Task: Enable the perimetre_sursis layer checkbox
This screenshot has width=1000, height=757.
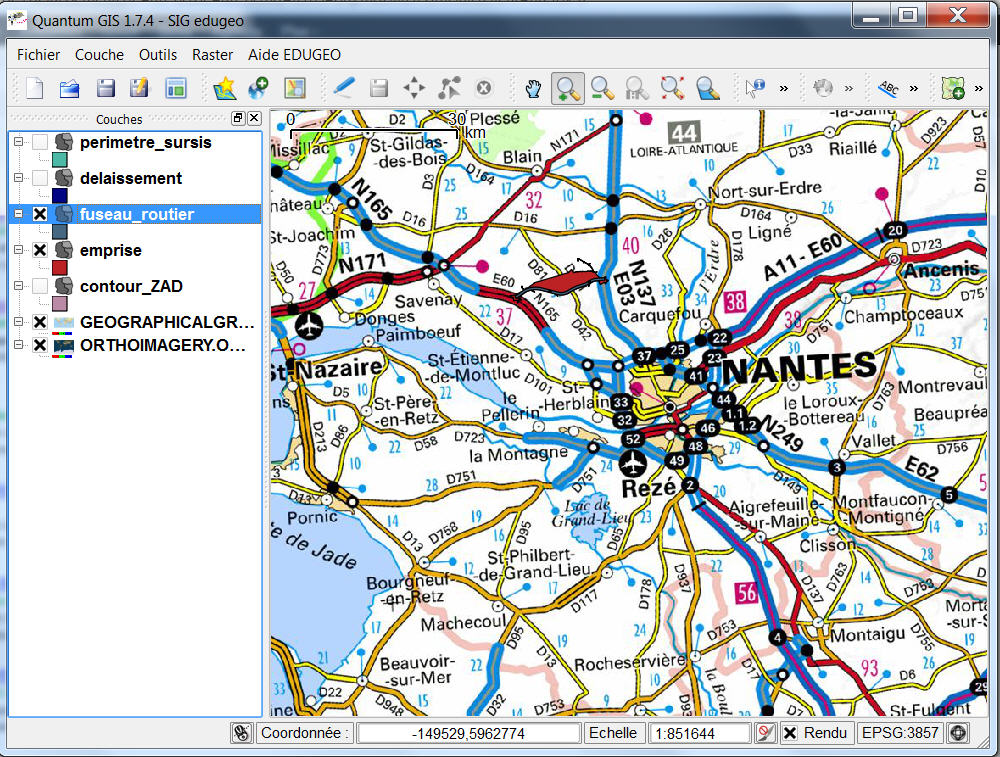Action: (x=40, y=142)
